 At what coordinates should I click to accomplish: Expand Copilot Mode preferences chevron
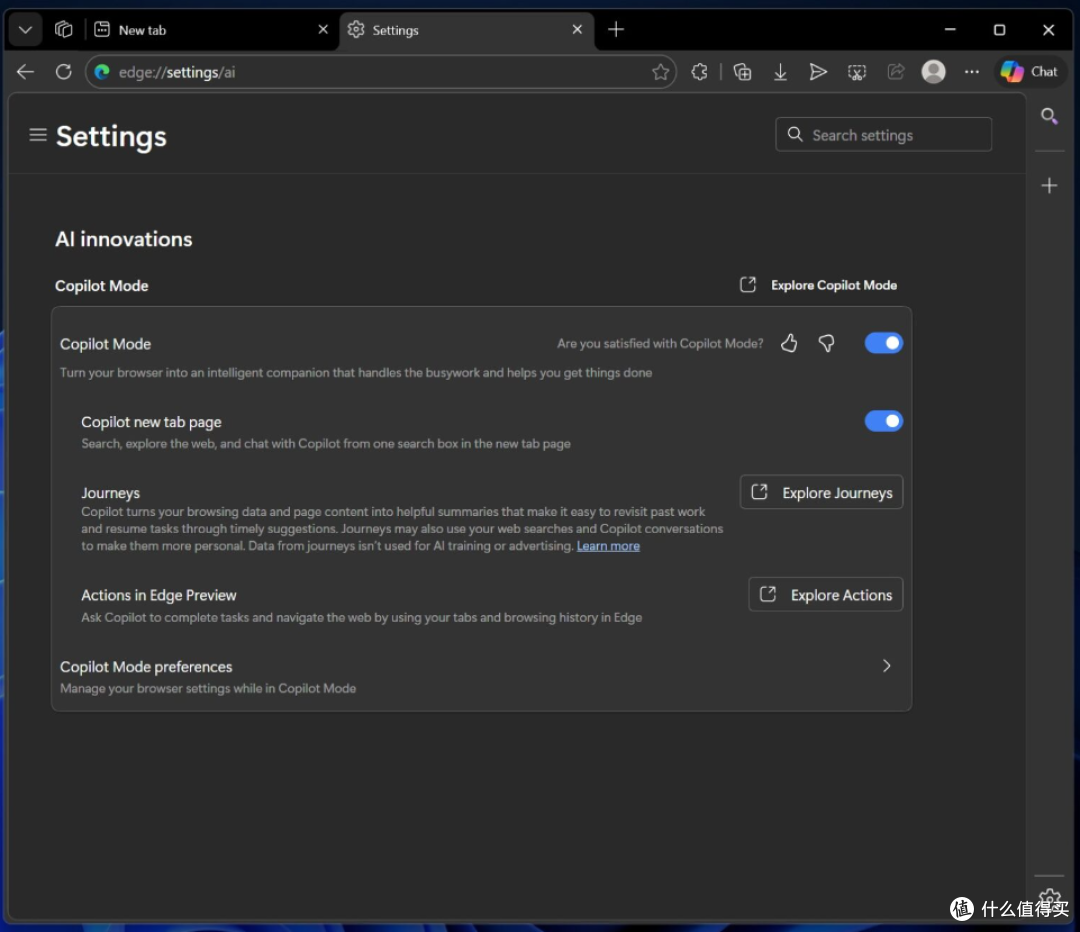[x=886, y=666]
